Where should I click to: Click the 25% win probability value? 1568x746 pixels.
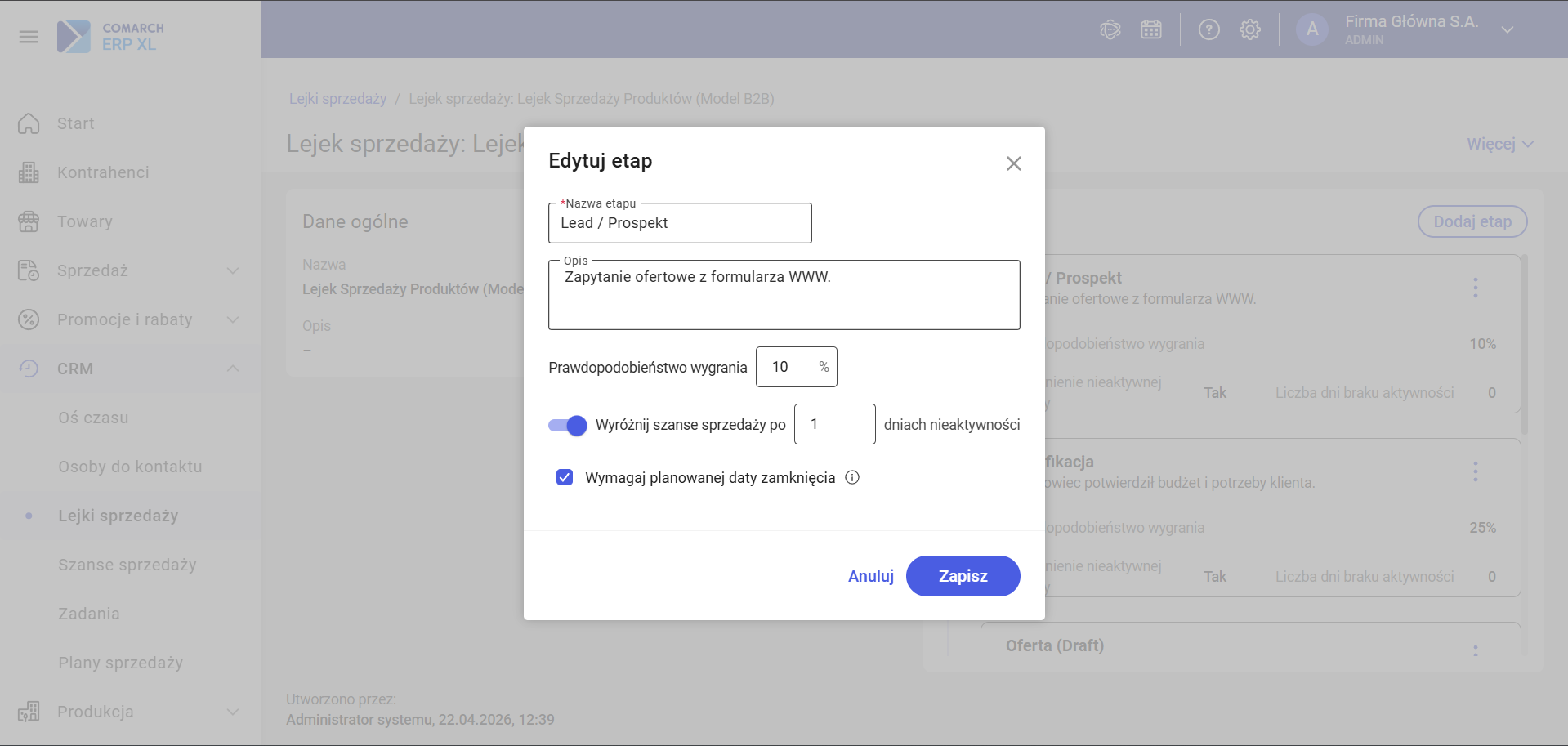(x=1482, y=528)
